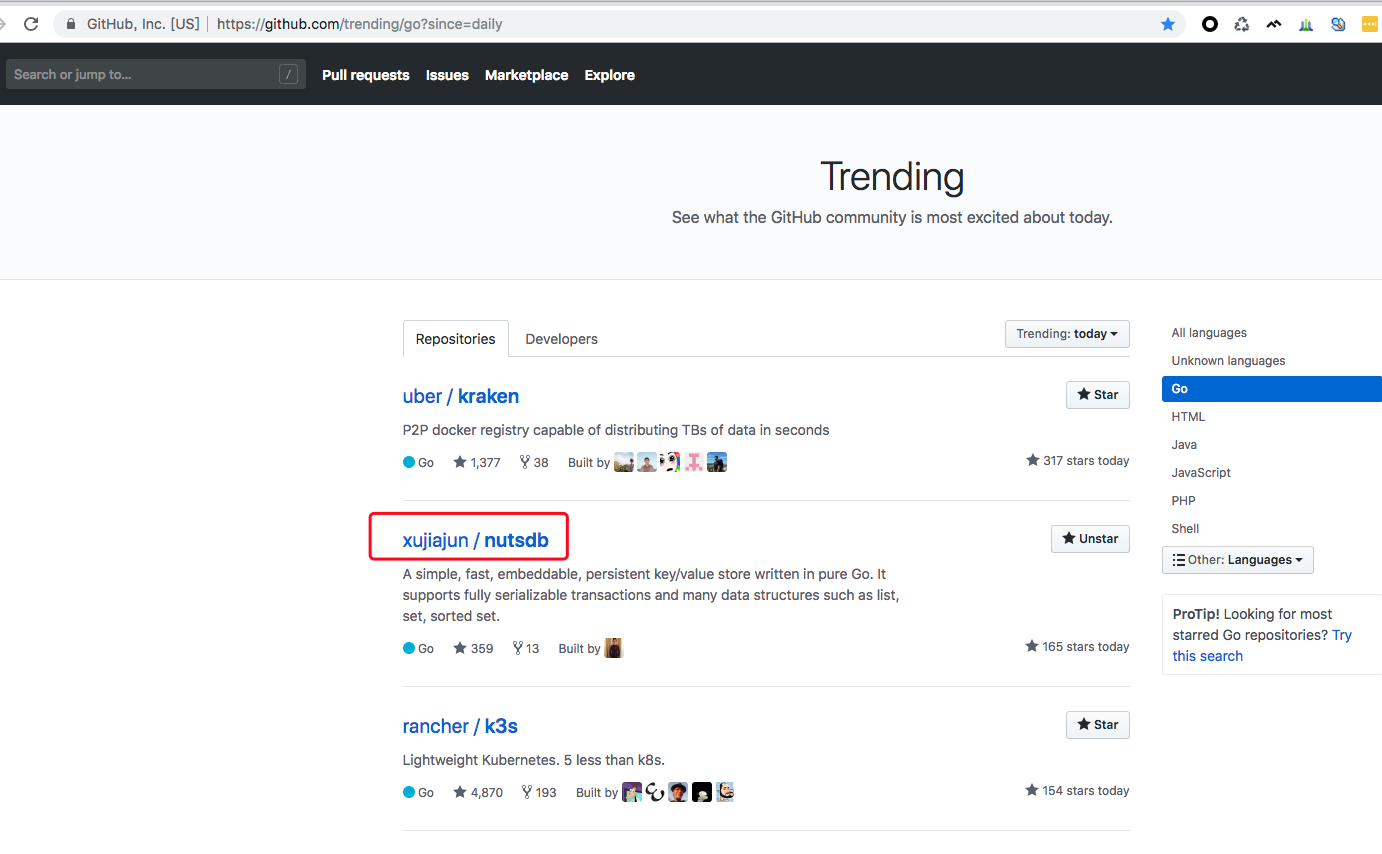Filter trending by HTML

pos(1188,417)
